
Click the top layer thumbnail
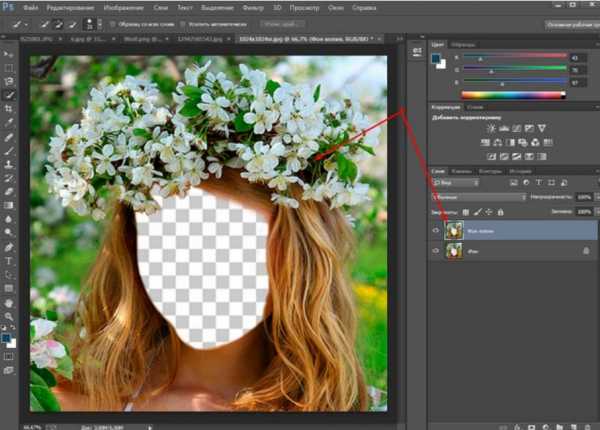pyautogui.click(x=452, y=230)
